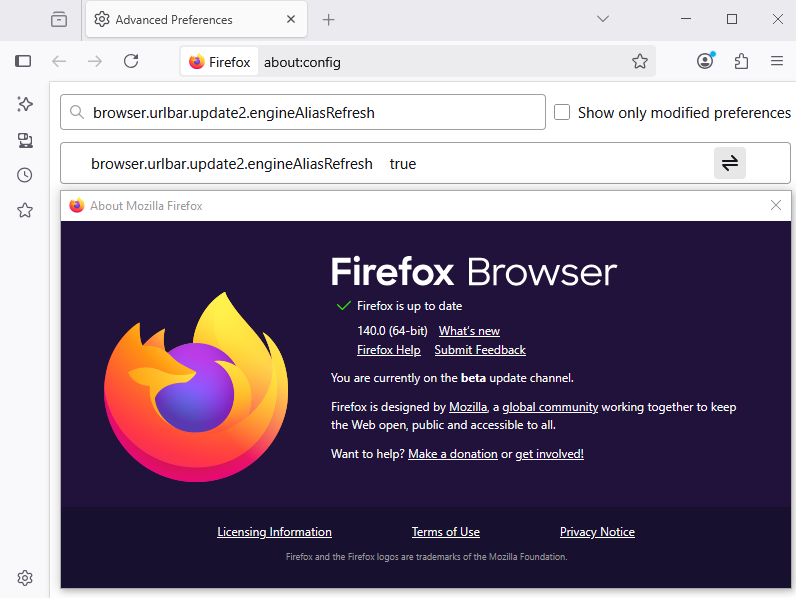Go back one page
Image resolution: width=796 pixels, height=598 pixels.
(59, 61)
